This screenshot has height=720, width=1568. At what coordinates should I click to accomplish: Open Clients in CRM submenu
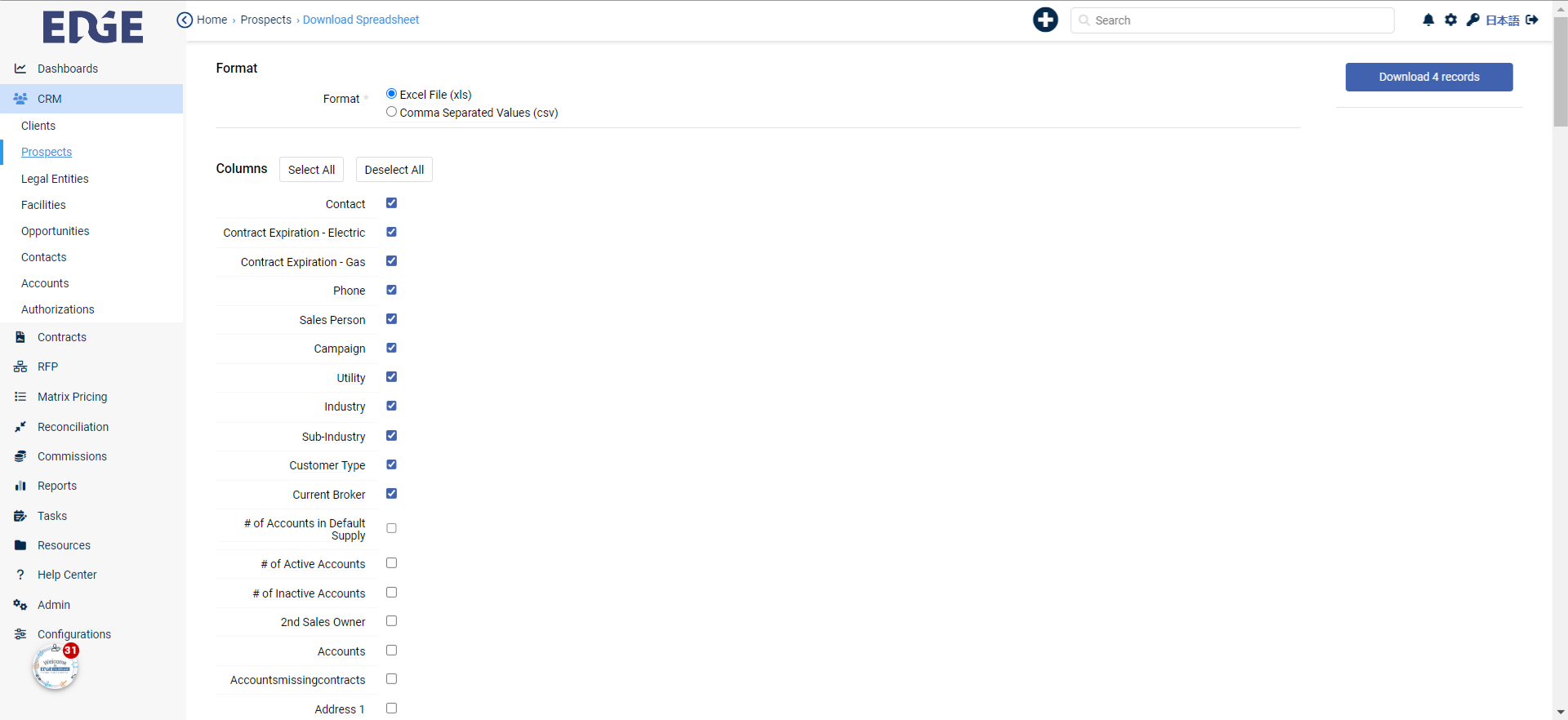[x=38, y=126]
